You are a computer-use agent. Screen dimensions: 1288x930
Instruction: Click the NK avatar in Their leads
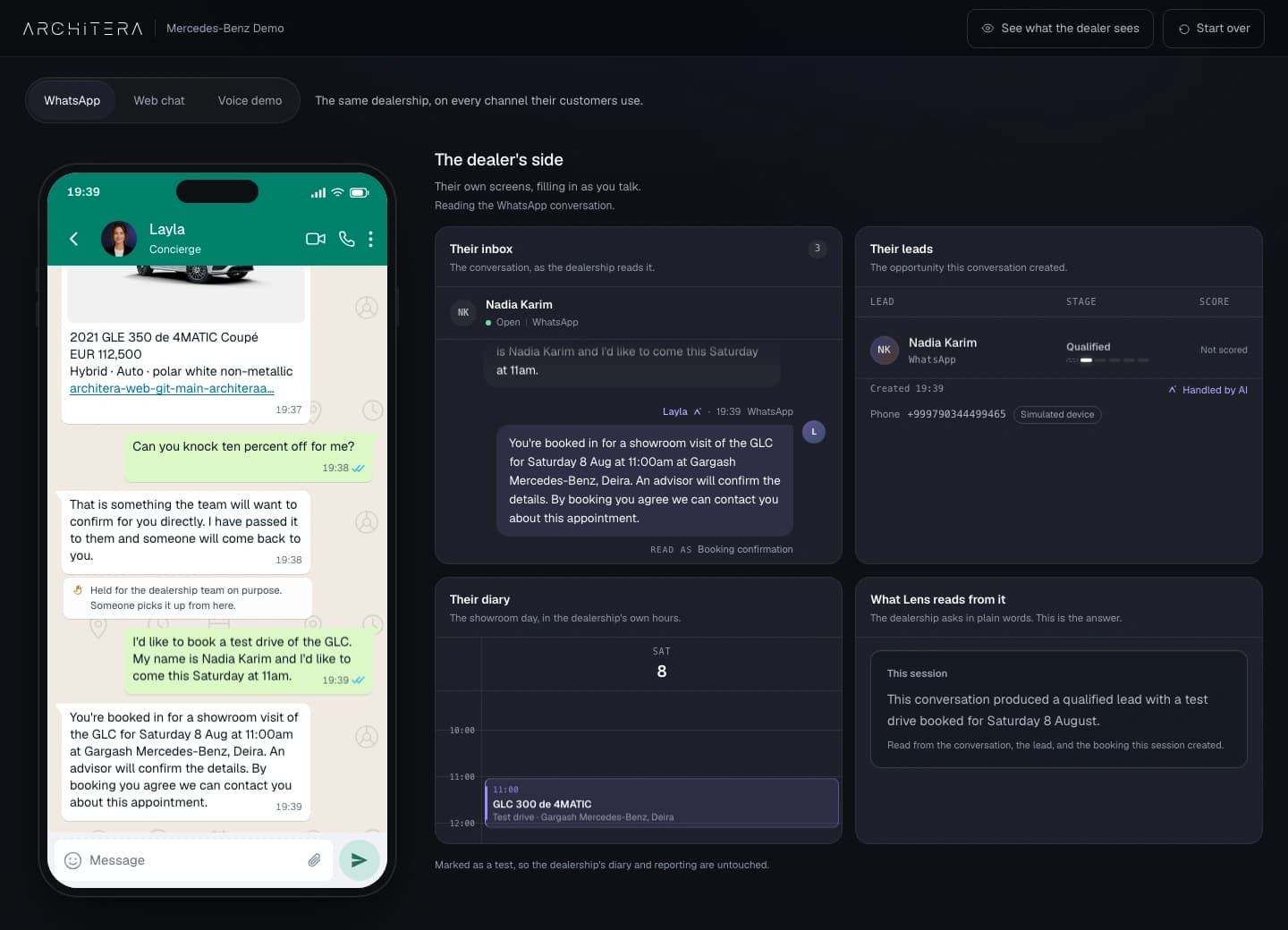pyautogui.click(x=884, y=350)
